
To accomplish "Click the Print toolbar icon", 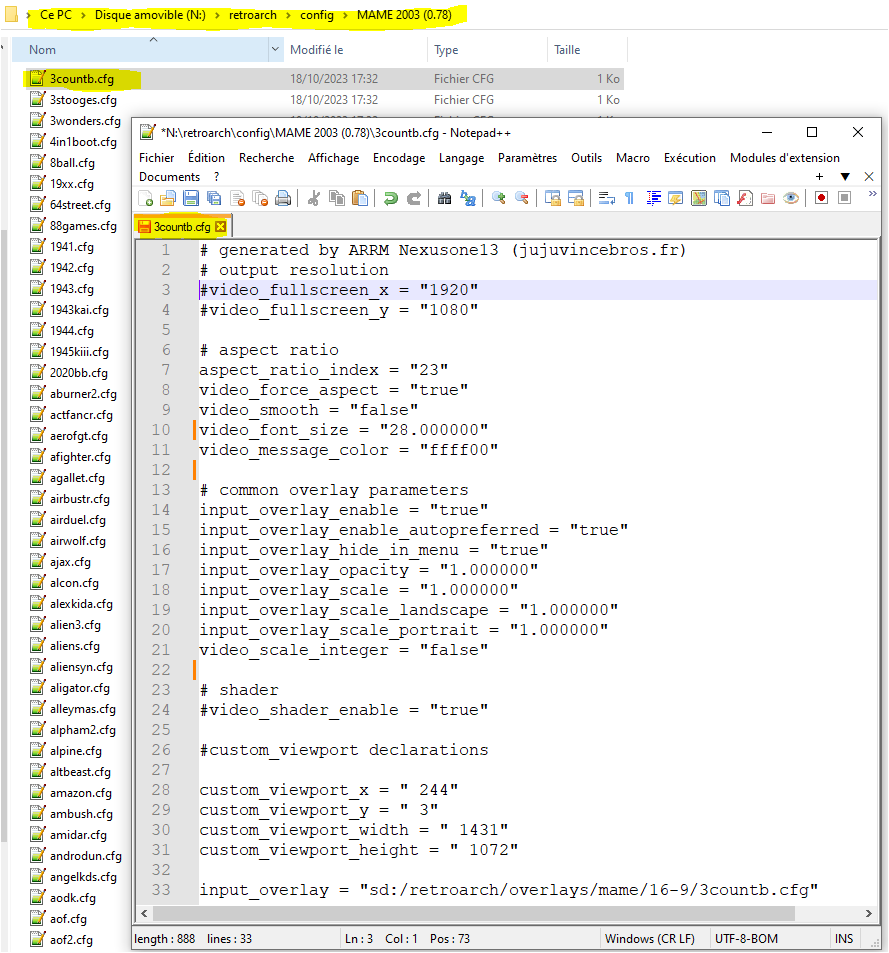I will (284, 198).
